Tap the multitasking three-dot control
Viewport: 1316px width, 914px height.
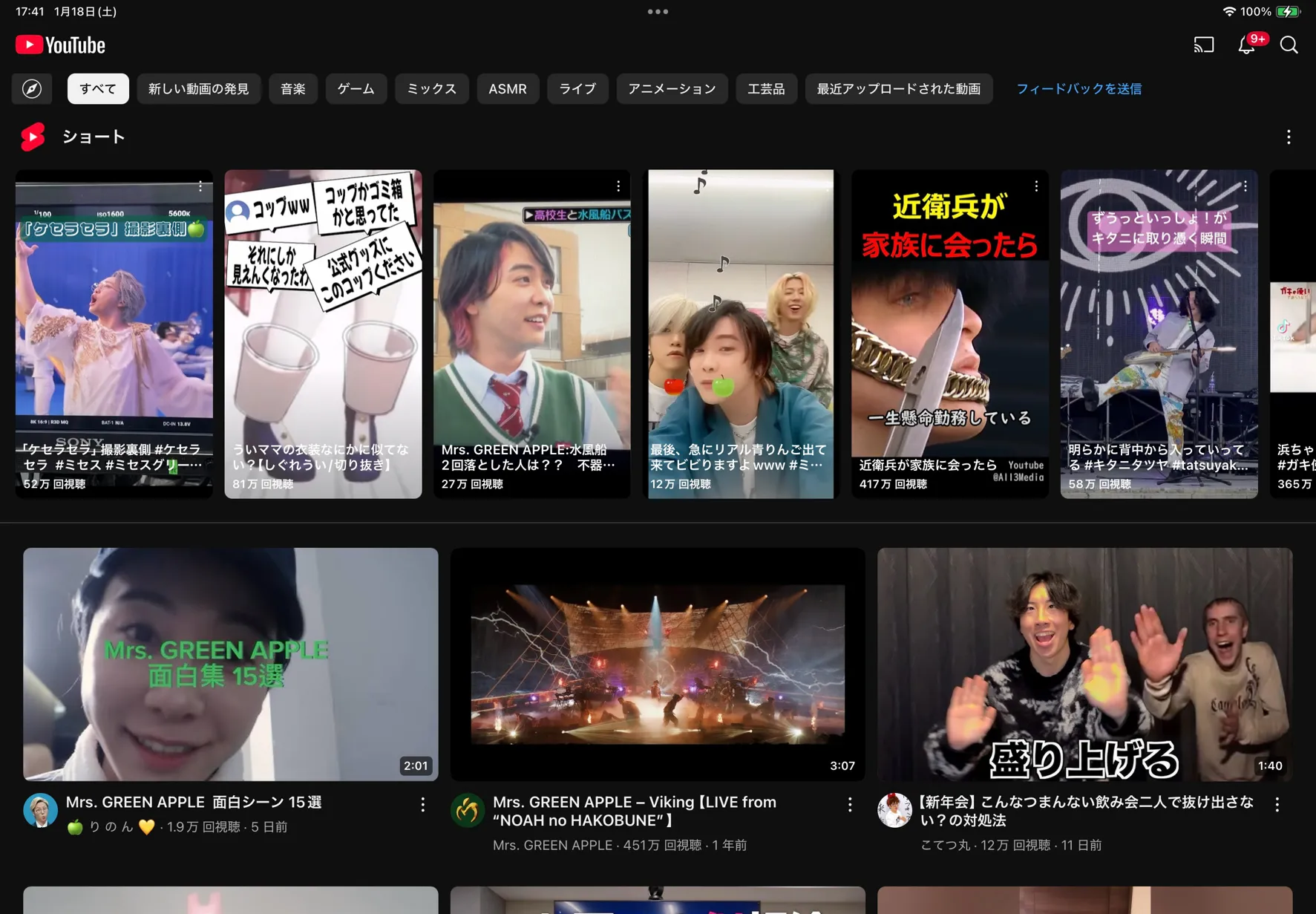(658, 12)
